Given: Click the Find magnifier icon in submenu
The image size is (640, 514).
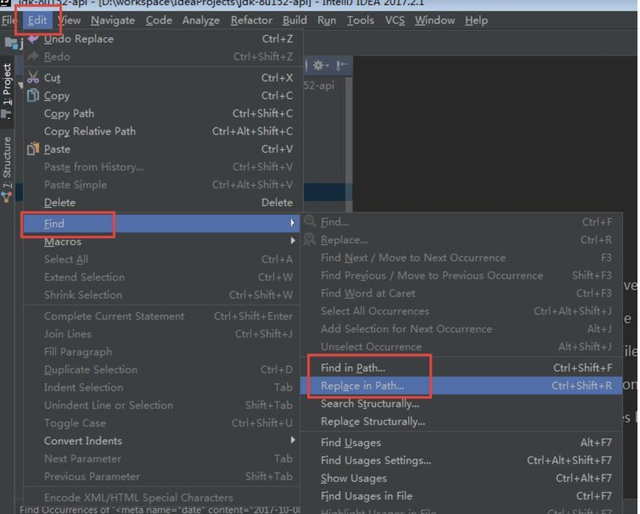Looking at the screenshot, I should 310,221.
